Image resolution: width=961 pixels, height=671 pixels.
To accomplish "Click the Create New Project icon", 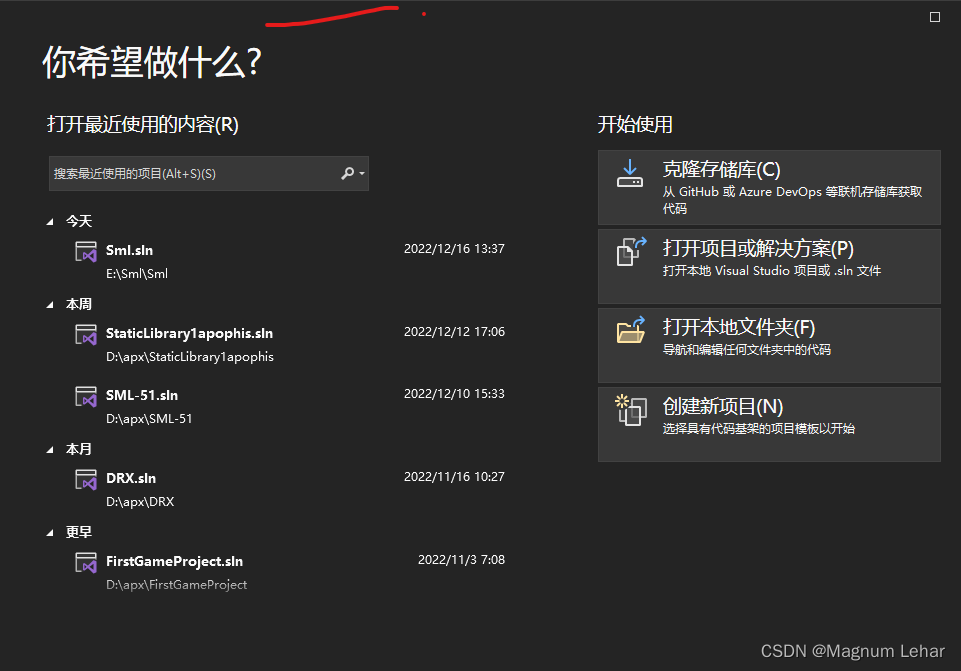I will (x=631, y=410).
